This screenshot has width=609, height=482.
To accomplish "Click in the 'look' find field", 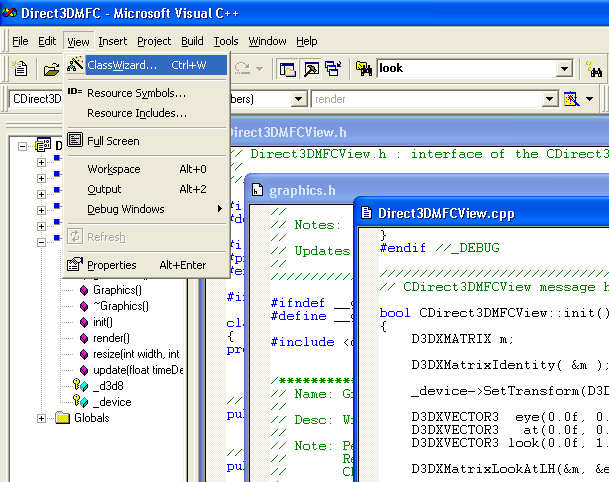I will [x=466, y=69].
